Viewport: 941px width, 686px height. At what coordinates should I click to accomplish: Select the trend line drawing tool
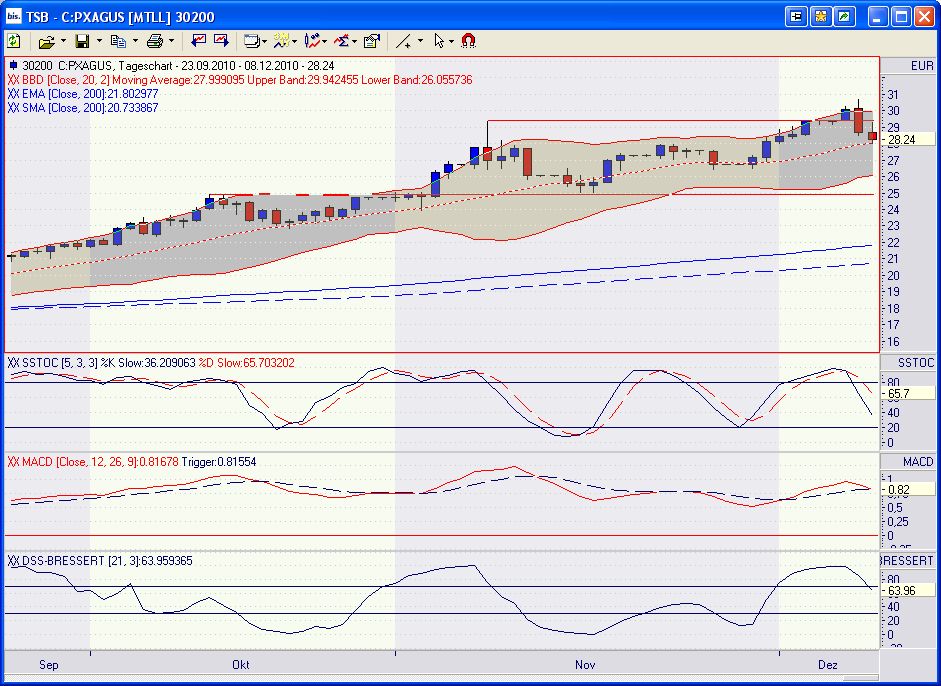pos(403,41)
